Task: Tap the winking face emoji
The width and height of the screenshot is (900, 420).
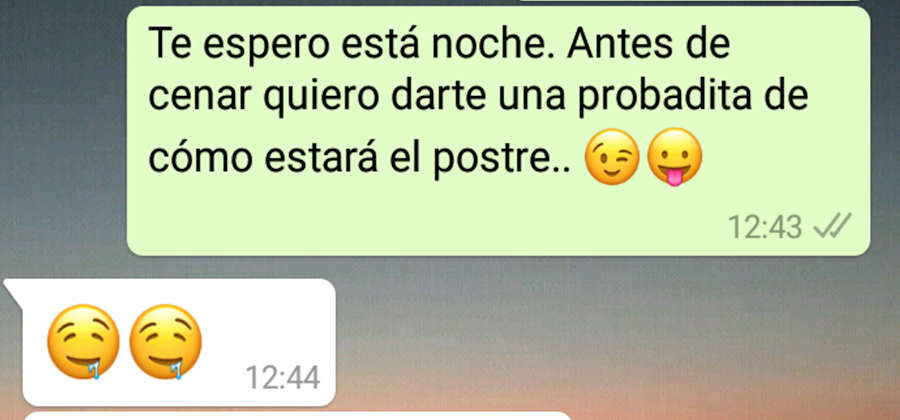Action: pos(612,157)
